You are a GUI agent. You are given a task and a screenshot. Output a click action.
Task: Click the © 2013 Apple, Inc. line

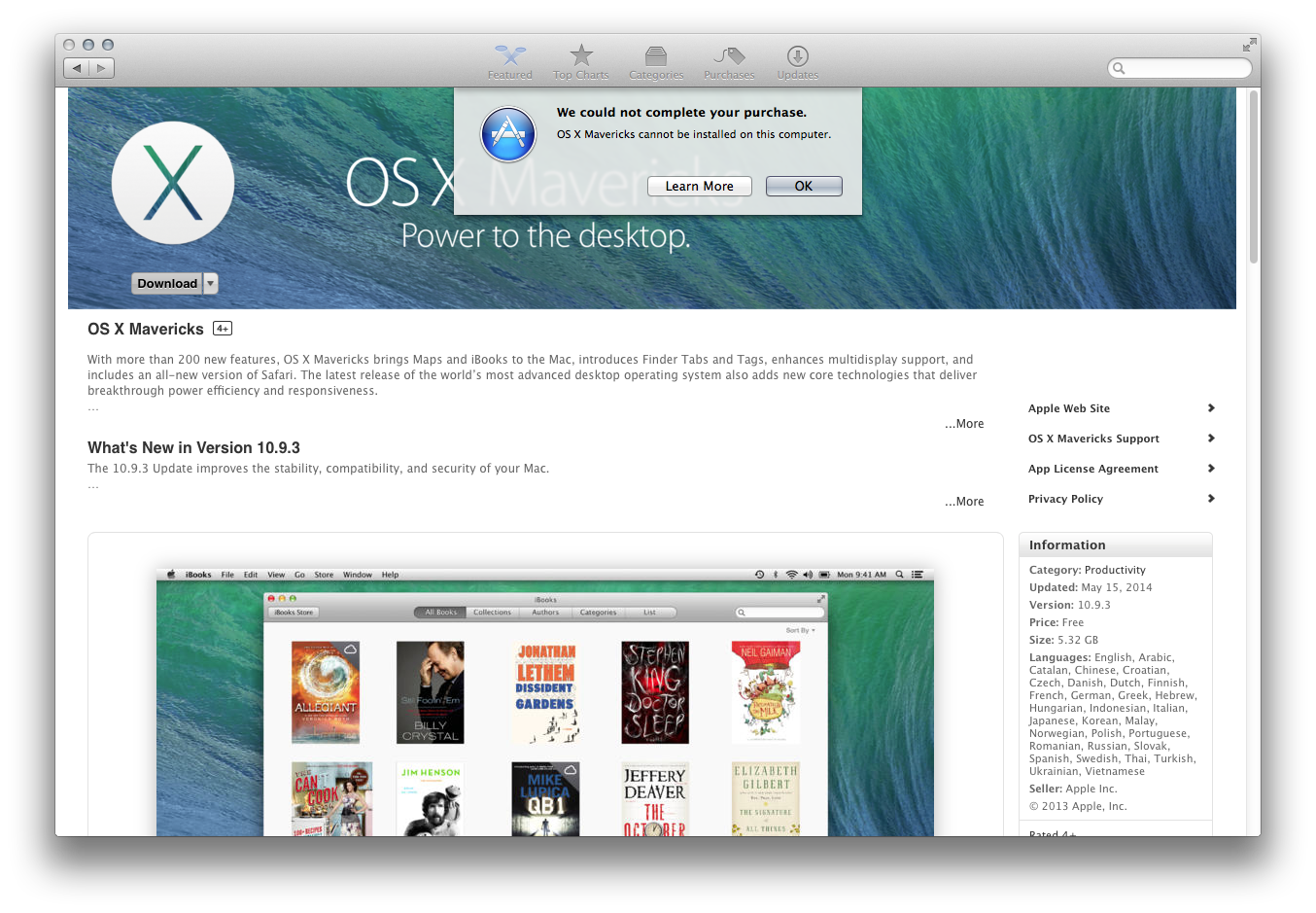pos(1078,807)
